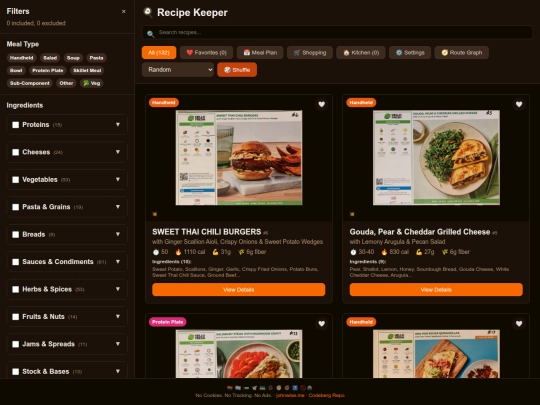View Details for Gouda, Pear & Cheddar
This screenshot has width=540, height=405.
[436, 290]
